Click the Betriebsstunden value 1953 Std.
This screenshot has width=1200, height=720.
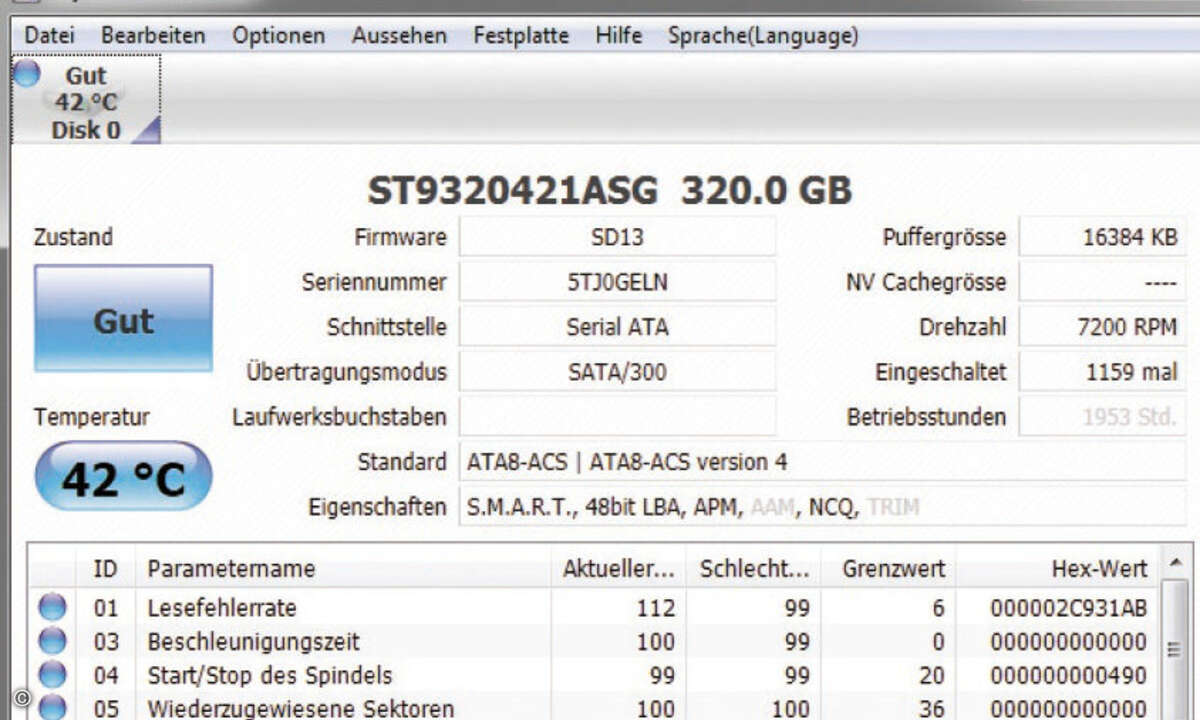tap(1103, 416)
